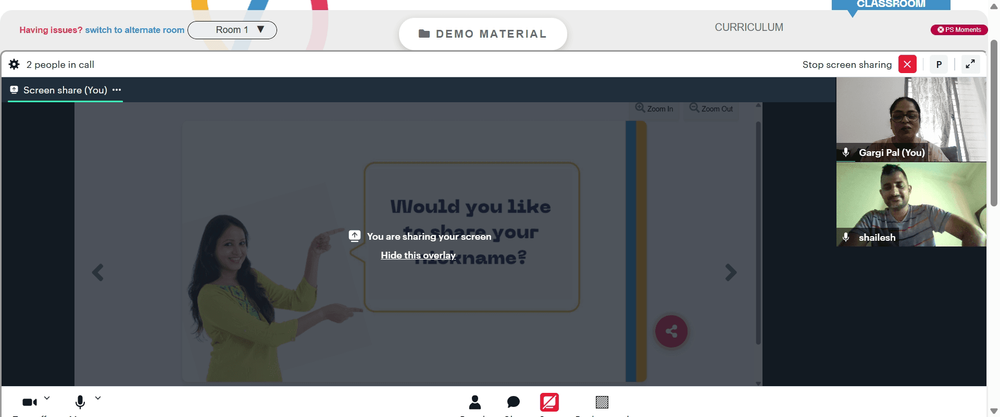The height and width of the screenshot is (417, 1000).
Task: Click Hide this overlay link
Action: [418, 255]
